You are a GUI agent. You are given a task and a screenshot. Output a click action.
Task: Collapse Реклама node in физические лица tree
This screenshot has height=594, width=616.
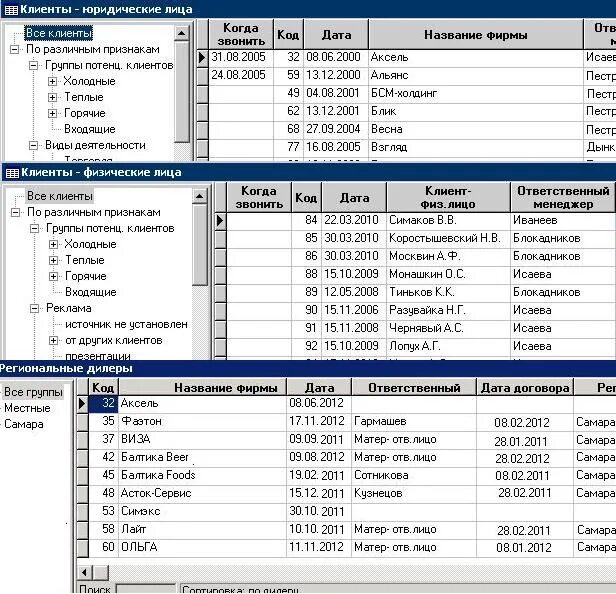35,308
